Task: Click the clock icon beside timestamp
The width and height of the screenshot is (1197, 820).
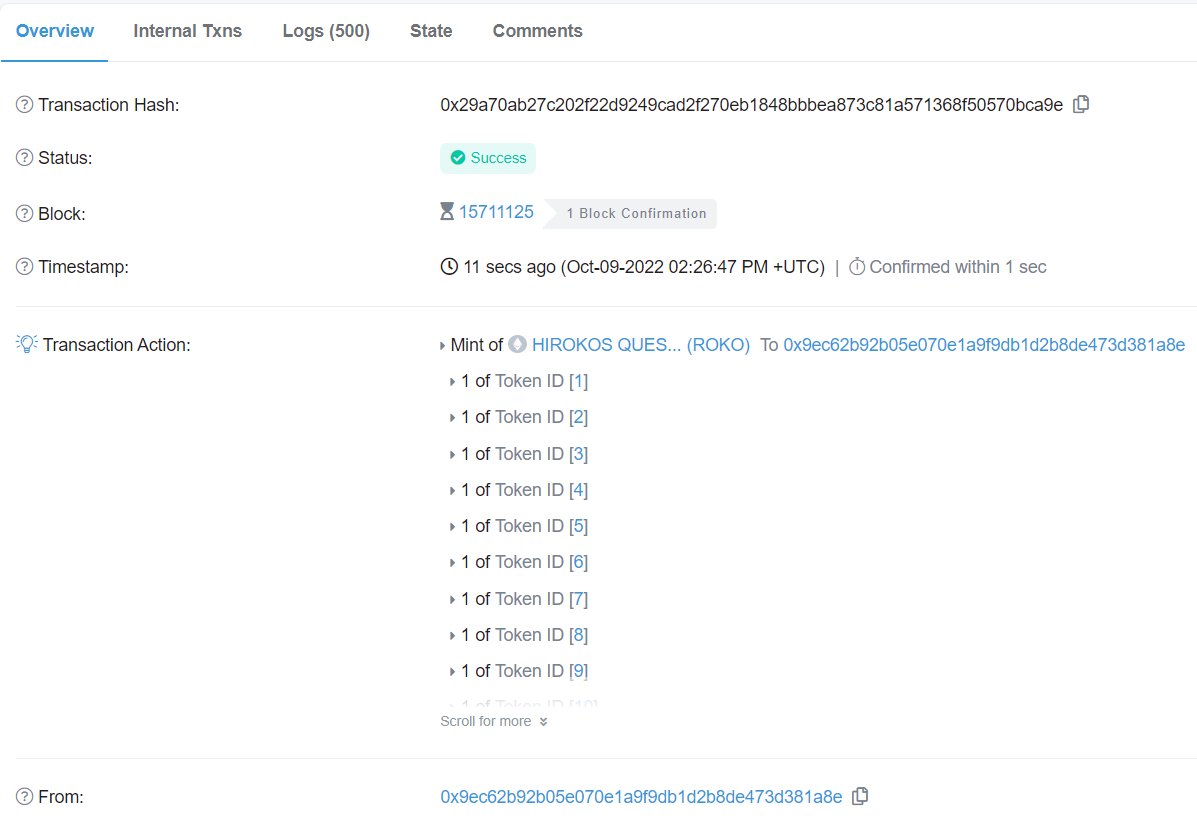Action: click(x=450, y=266)
